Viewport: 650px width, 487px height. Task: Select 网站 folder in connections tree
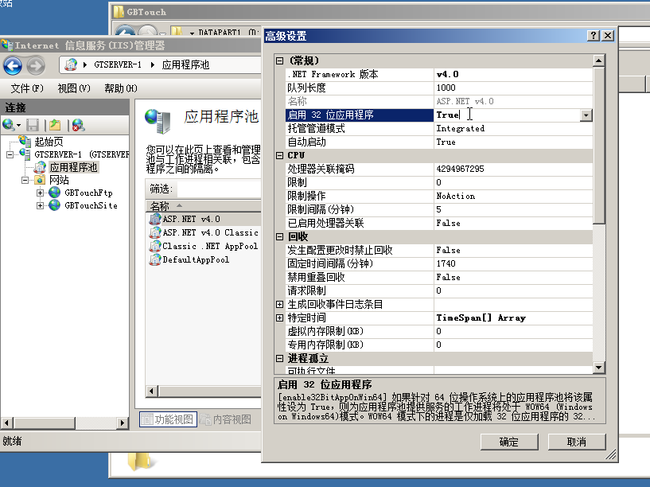[x=59, y=180]
